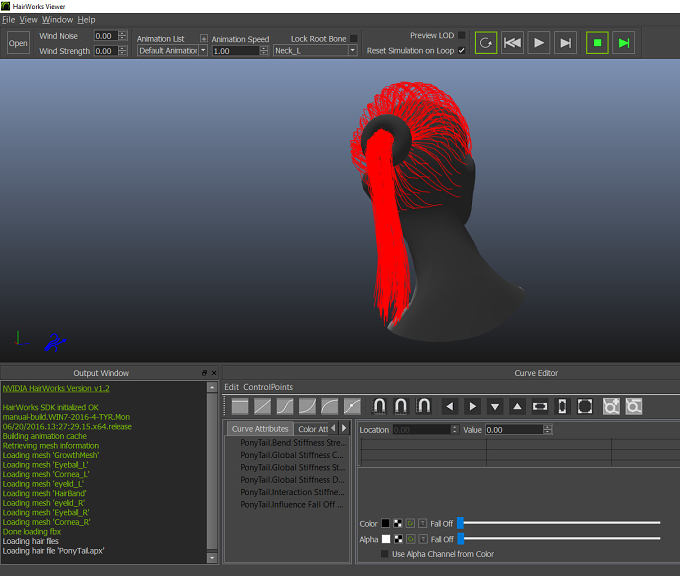Play the animation
This screenshot has height=576, width=680.
click(539, 43)
